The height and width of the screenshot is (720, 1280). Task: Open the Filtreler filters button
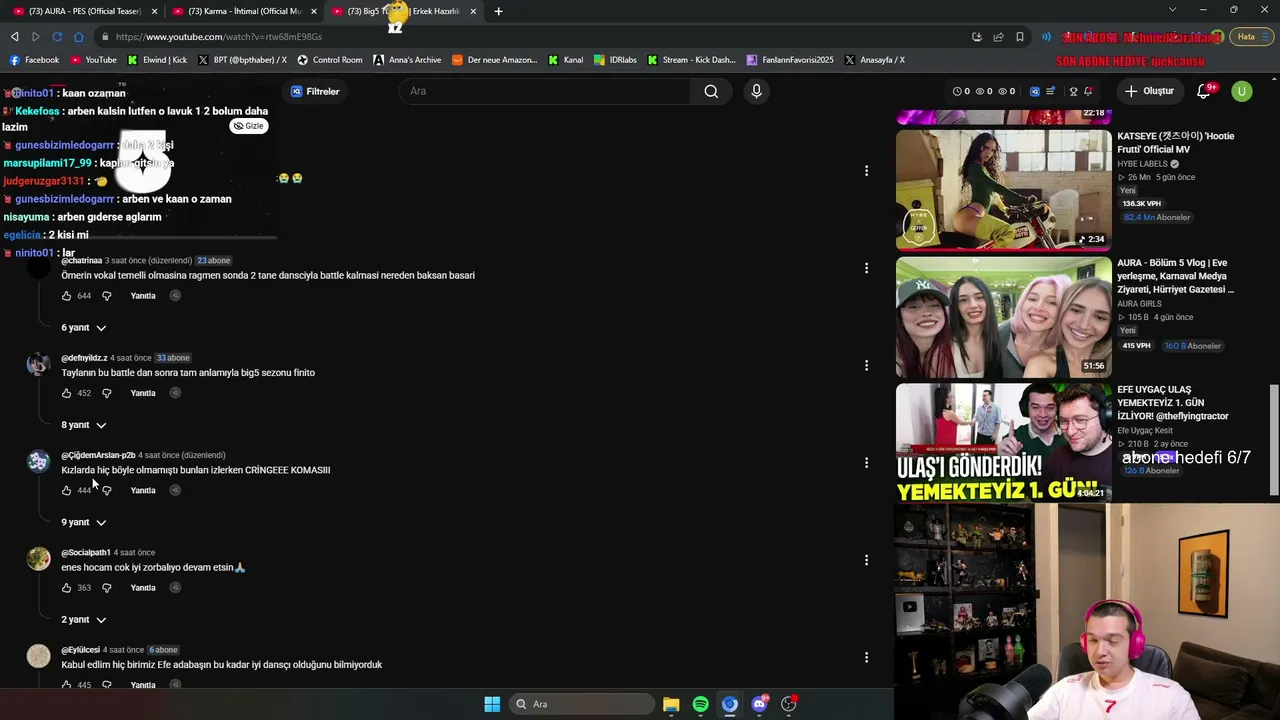(x=315, y=91)
